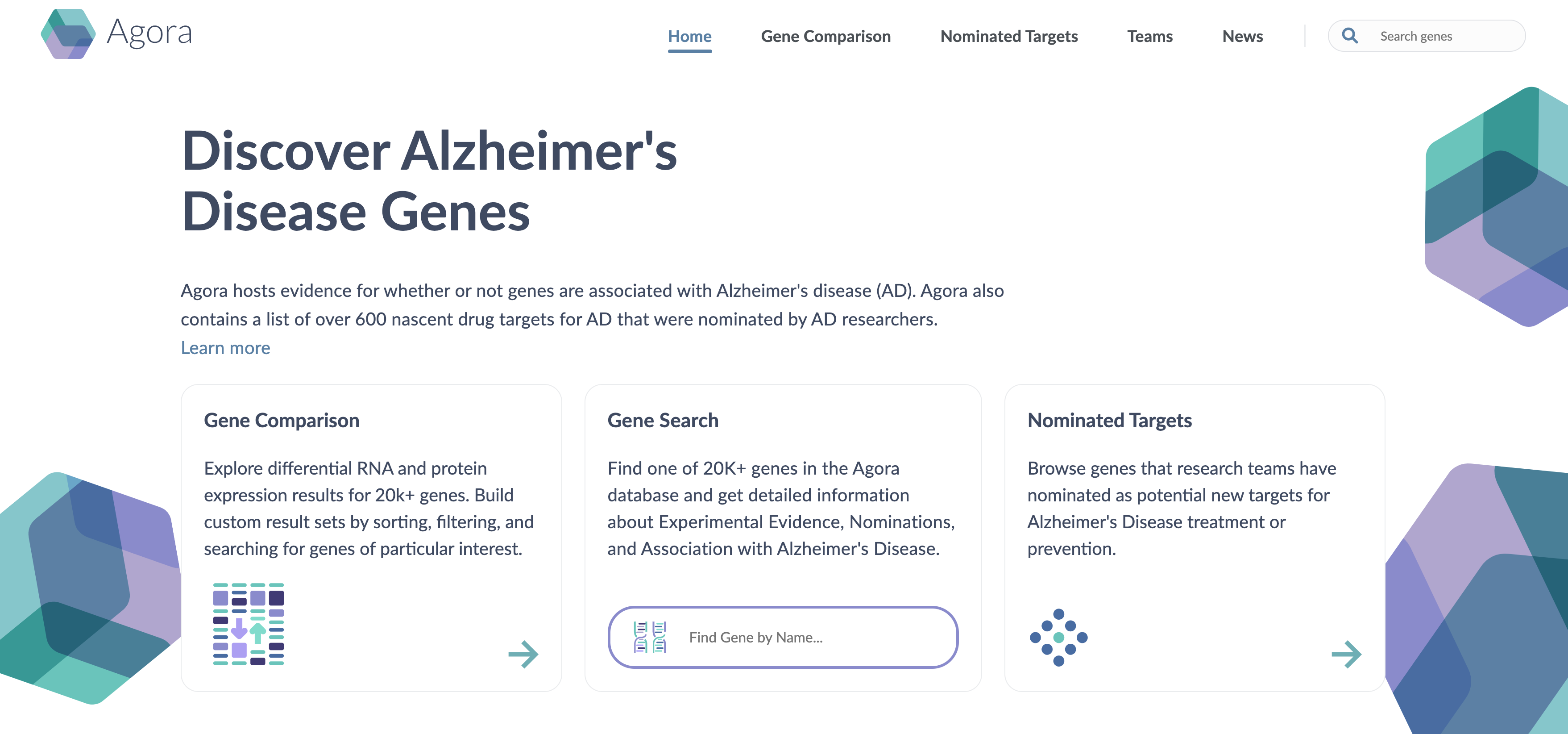Image resolution: width=1568 pixels, height=734 pixels.
Task: Open the Teams page
Action: point(1149,37)
